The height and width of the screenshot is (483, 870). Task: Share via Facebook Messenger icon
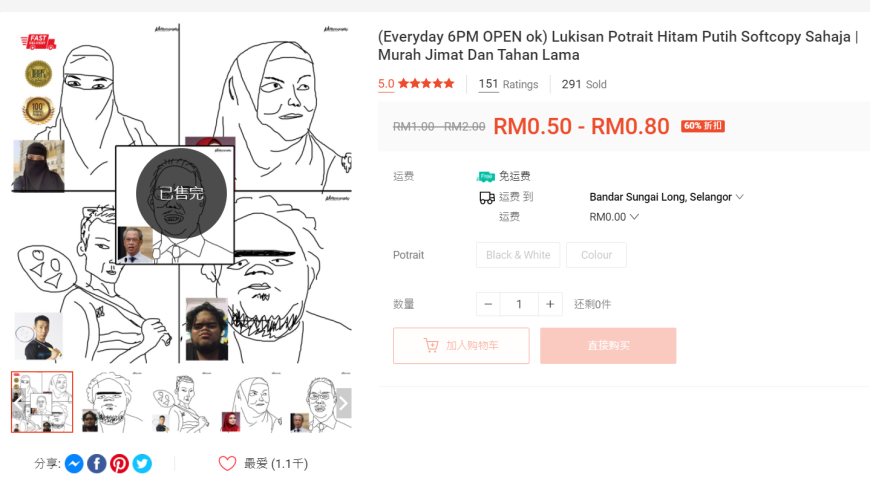pyautogui.click(x=74, y=464)
